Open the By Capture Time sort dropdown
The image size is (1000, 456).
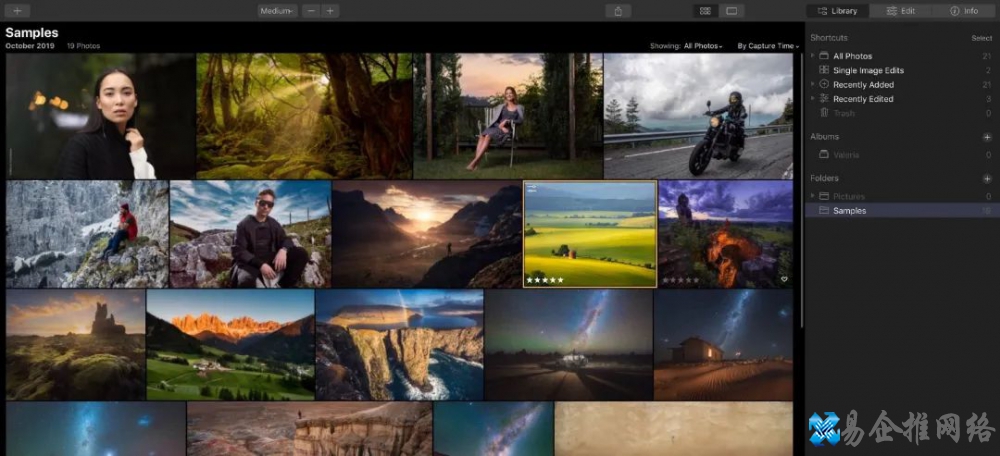pyautogui.click(x=767, y=46)
